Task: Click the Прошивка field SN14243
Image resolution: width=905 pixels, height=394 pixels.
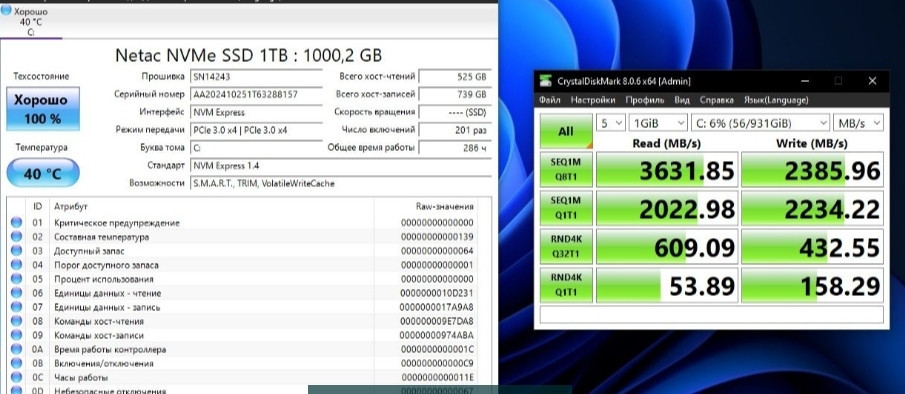Action: pyautogui.click(x=256, y=77)
